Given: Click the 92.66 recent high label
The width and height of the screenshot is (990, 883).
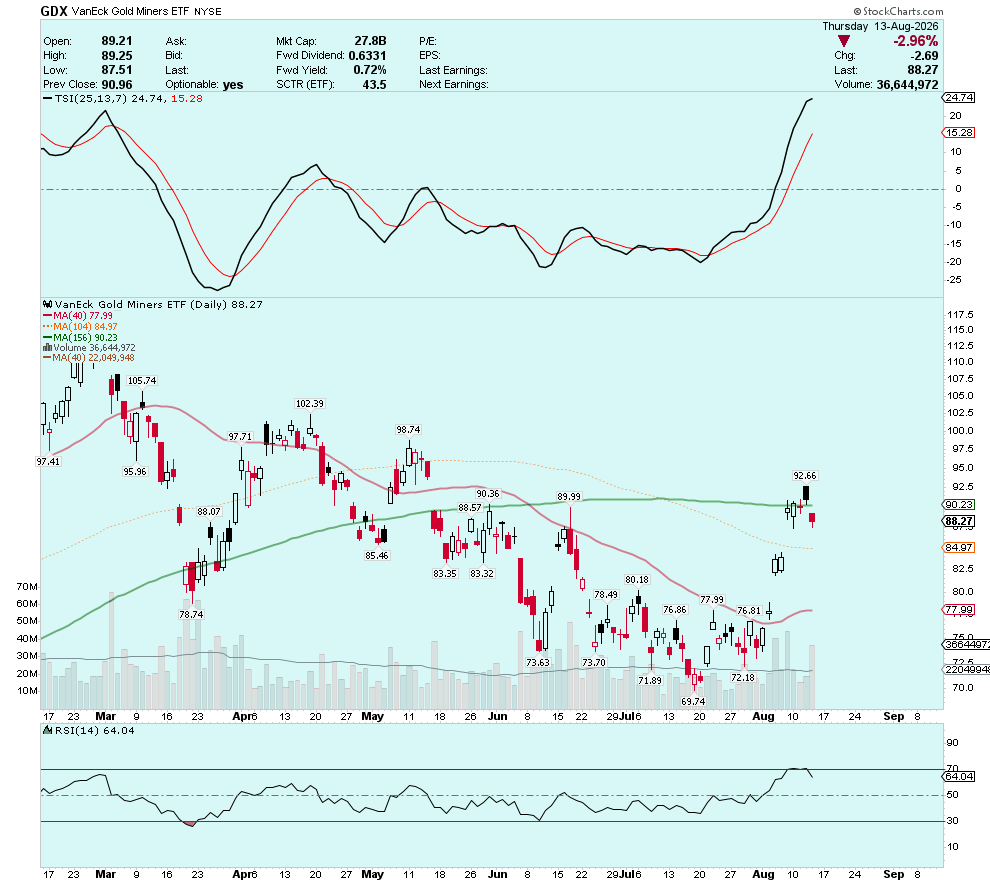Looking at the screenshot, I should 804,475.
